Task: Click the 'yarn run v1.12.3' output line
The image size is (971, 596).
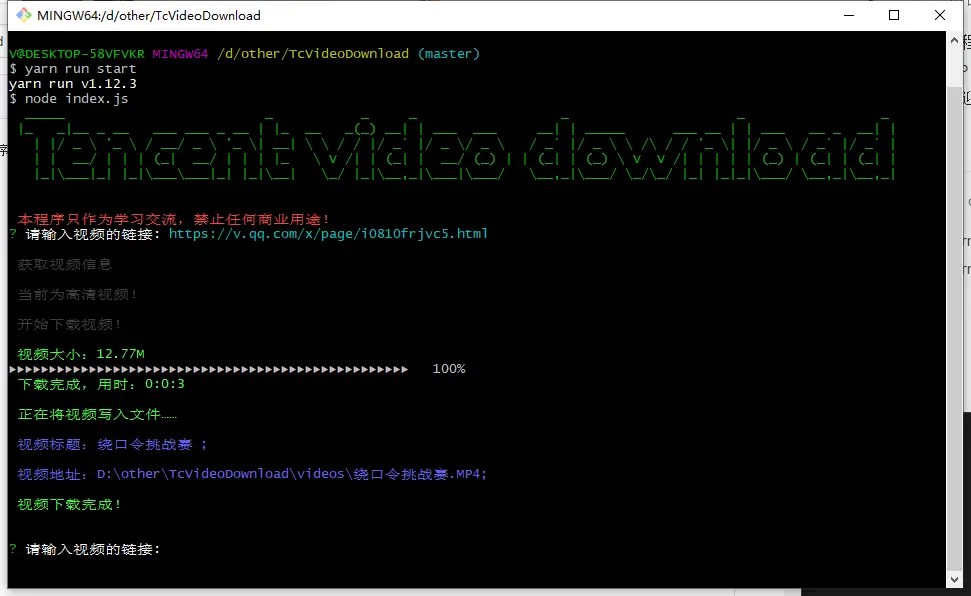Action: 72,84
